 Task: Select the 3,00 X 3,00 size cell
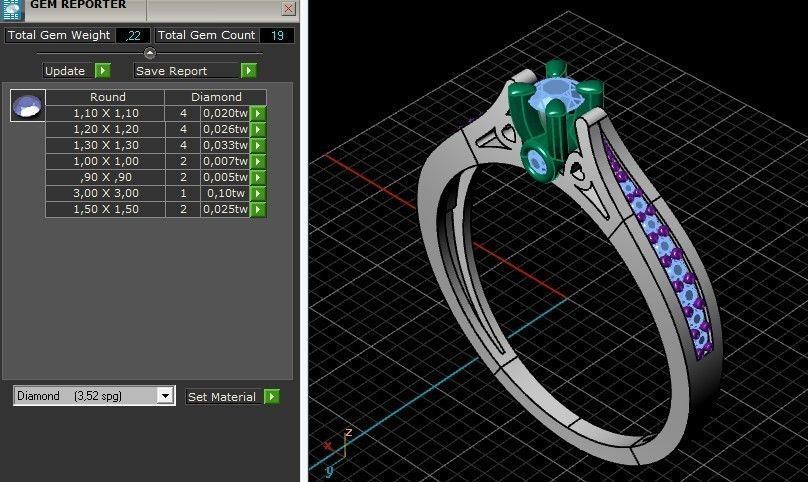(x=106, y=193)
